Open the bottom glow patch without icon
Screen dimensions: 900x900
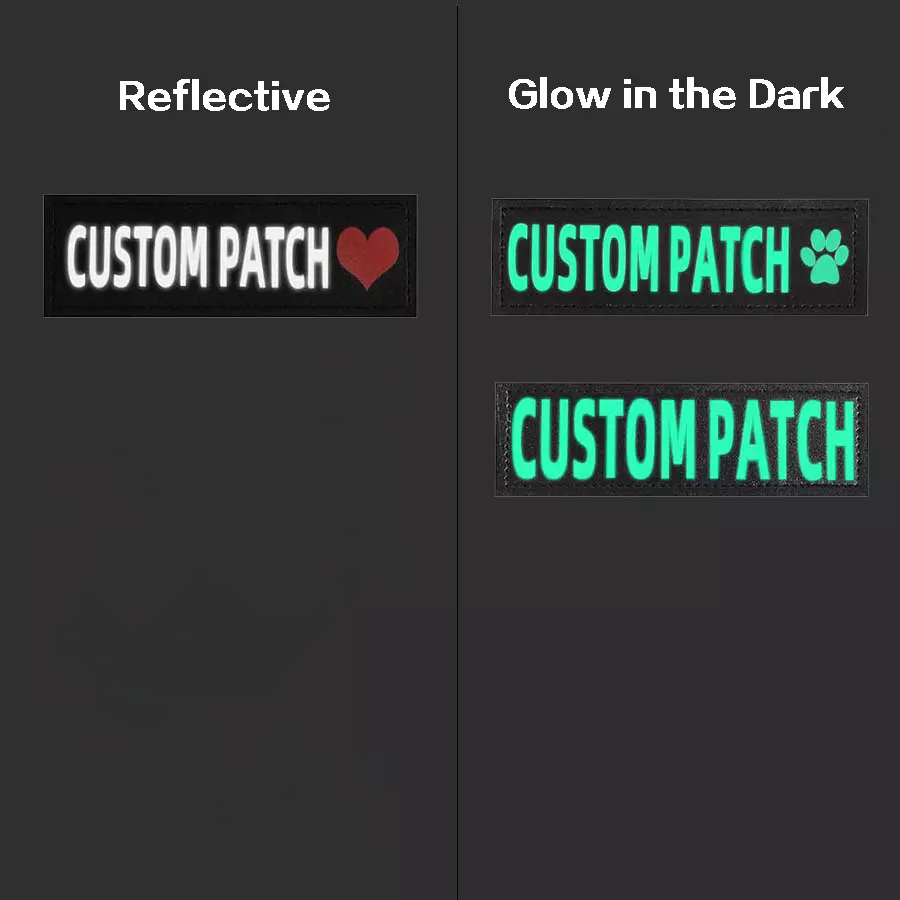(x=681, y=439)
